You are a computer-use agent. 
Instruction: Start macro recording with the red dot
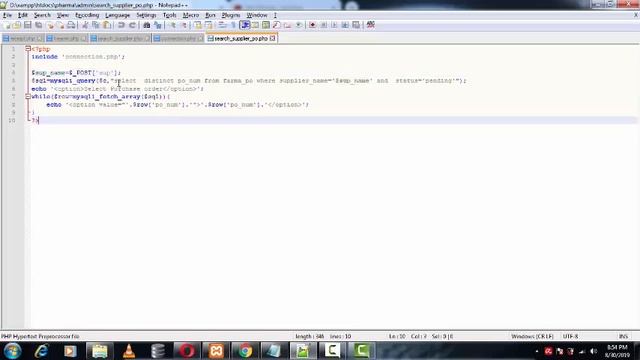(x=313, y=25)
